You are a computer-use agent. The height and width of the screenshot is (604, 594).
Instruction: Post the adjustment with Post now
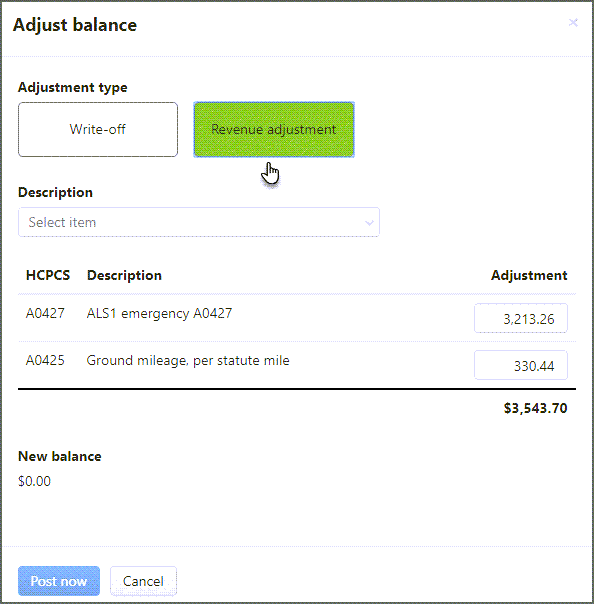[59, 581]
